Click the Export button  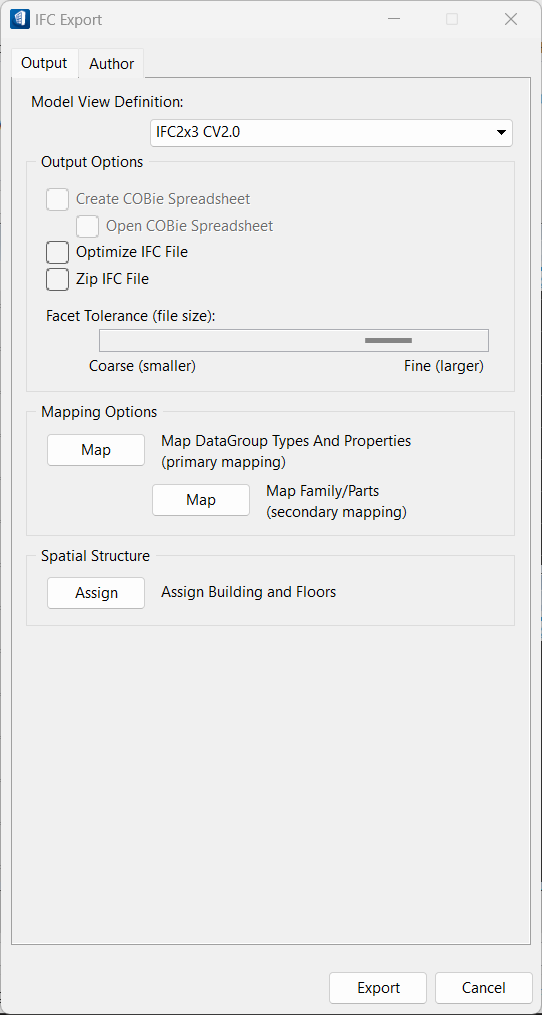(378, 988)
